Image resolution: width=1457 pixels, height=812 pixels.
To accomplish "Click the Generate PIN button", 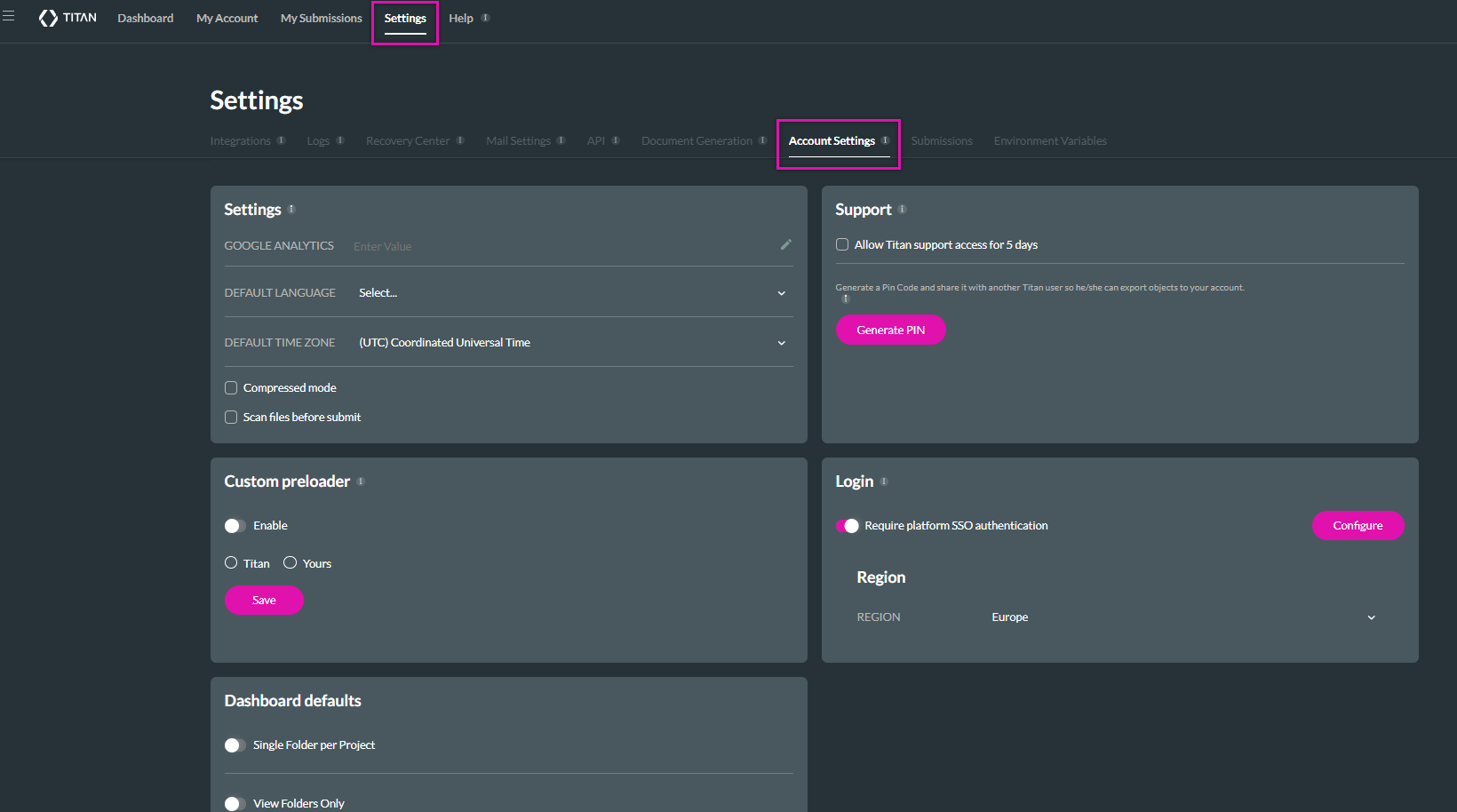I will point(890,330).
